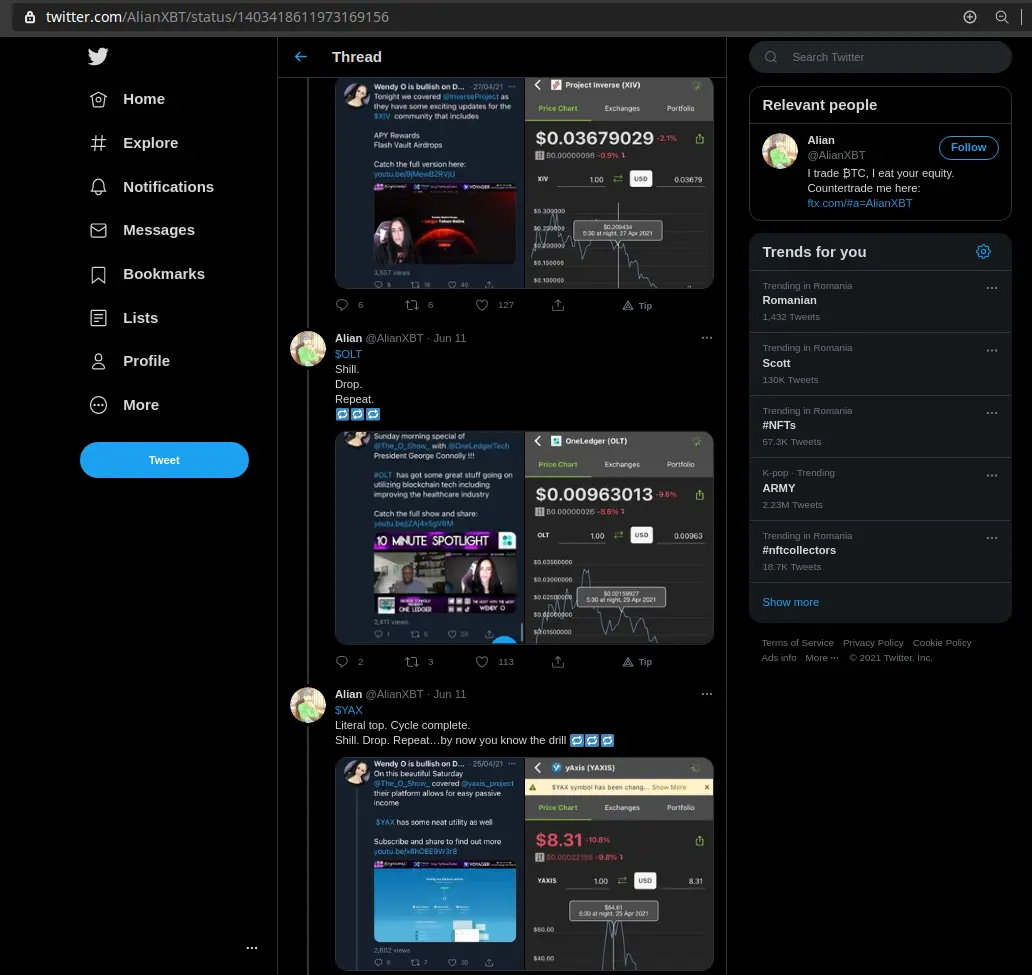Open options for #nftcollectors trend
The width and height of the screenshot is (1032, 975).
coord(992,538)
